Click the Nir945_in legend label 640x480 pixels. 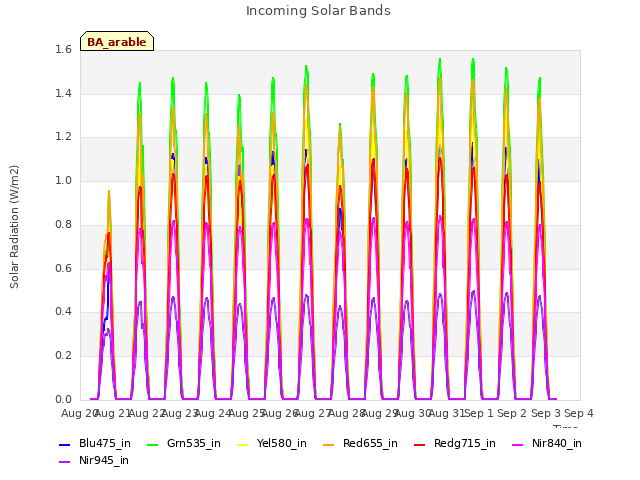(x=104, y=461)
